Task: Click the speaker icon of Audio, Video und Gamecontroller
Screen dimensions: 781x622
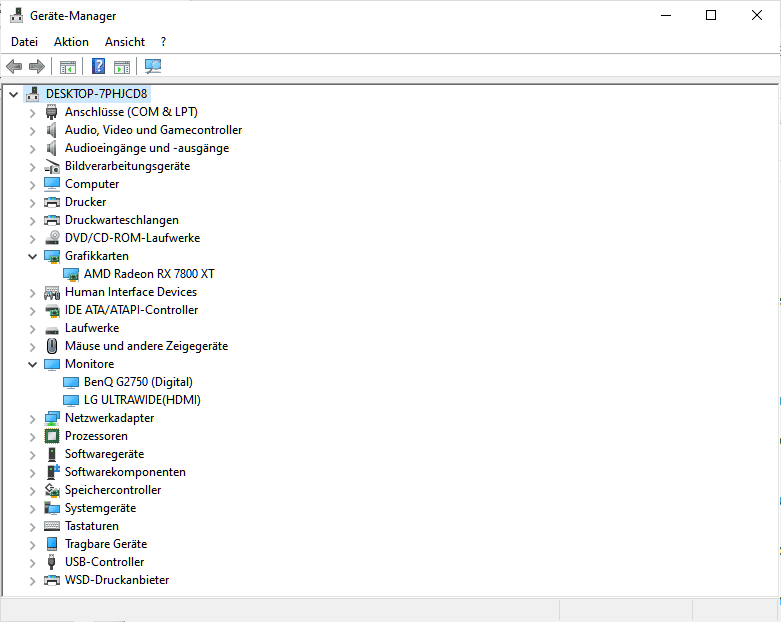Action: (51, 130)
